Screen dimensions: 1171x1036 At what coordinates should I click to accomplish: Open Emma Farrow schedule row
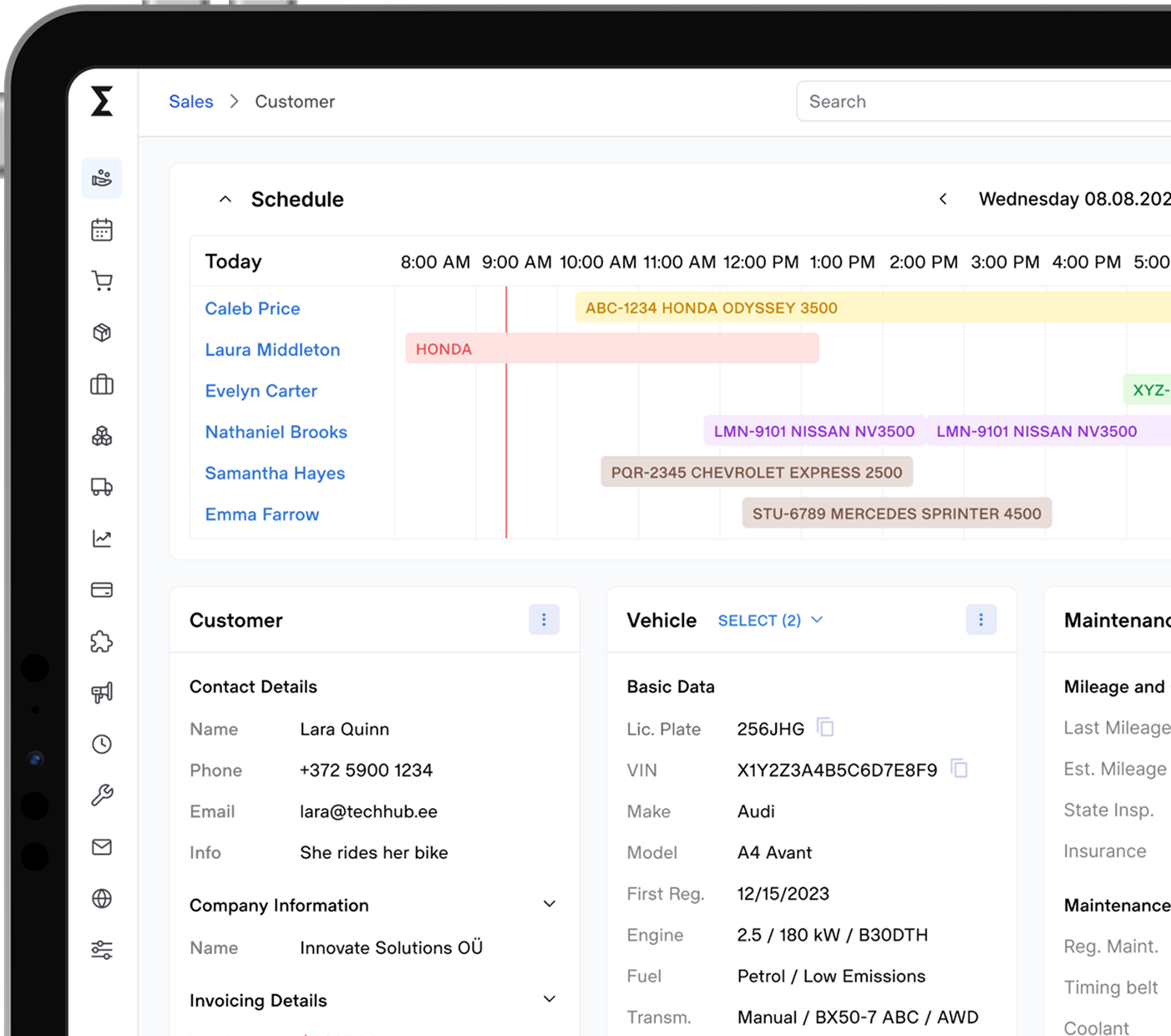click(261, 514)
